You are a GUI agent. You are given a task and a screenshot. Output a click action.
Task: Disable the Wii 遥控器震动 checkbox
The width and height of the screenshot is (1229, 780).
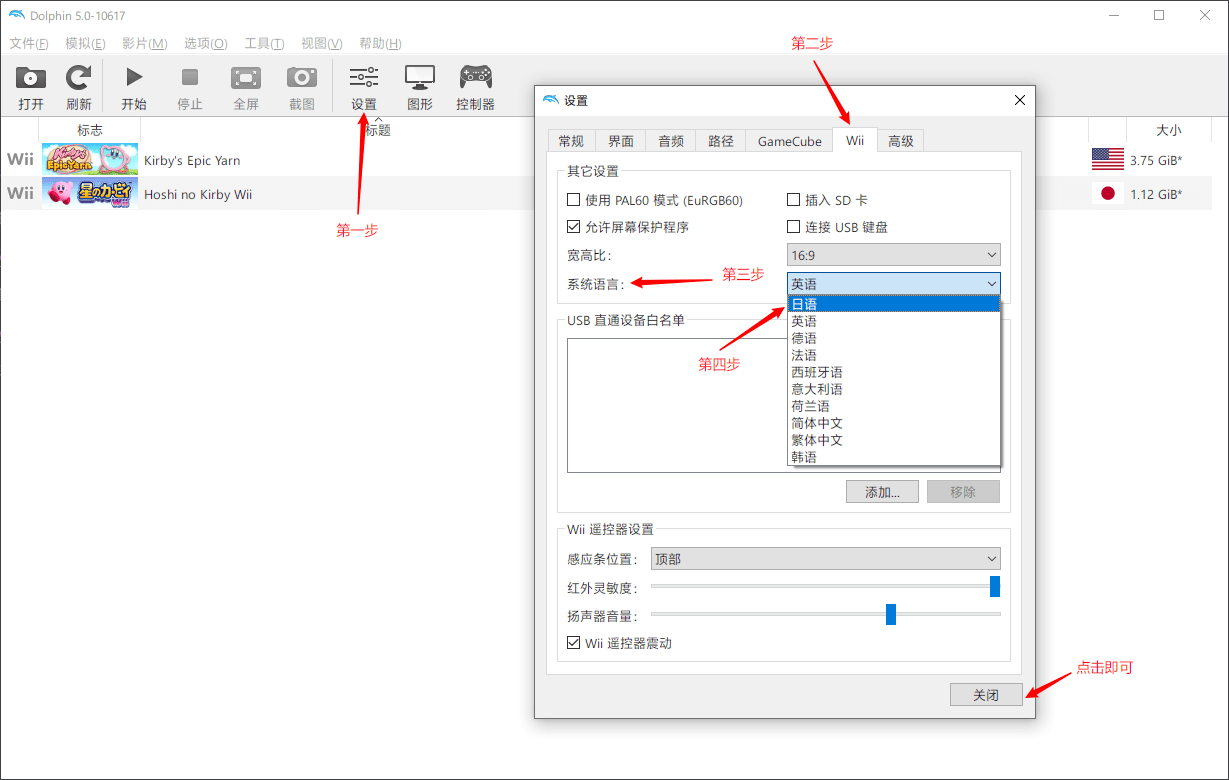(x=574, y=643)
